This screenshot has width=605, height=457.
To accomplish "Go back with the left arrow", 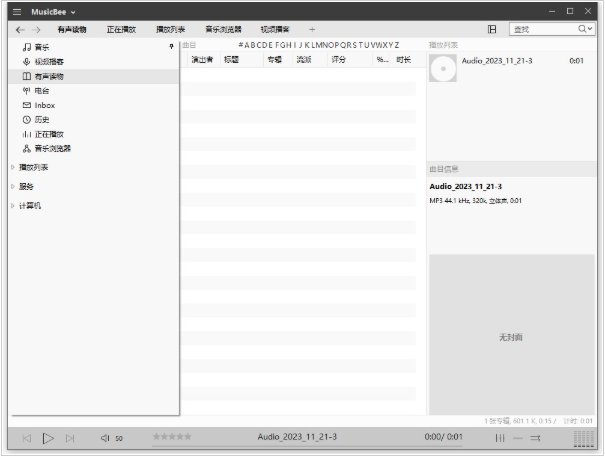I will 20,30.
